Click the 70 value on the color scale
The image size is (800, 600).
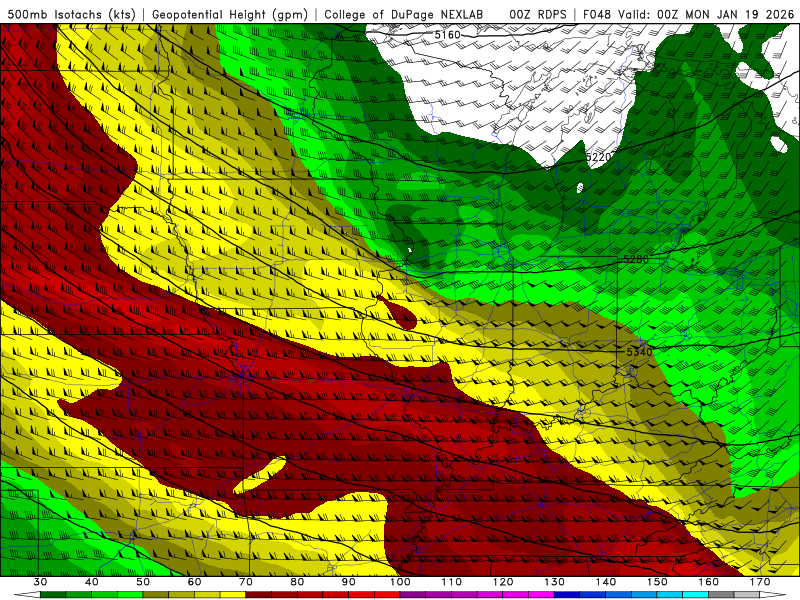[x=246, y=582]
